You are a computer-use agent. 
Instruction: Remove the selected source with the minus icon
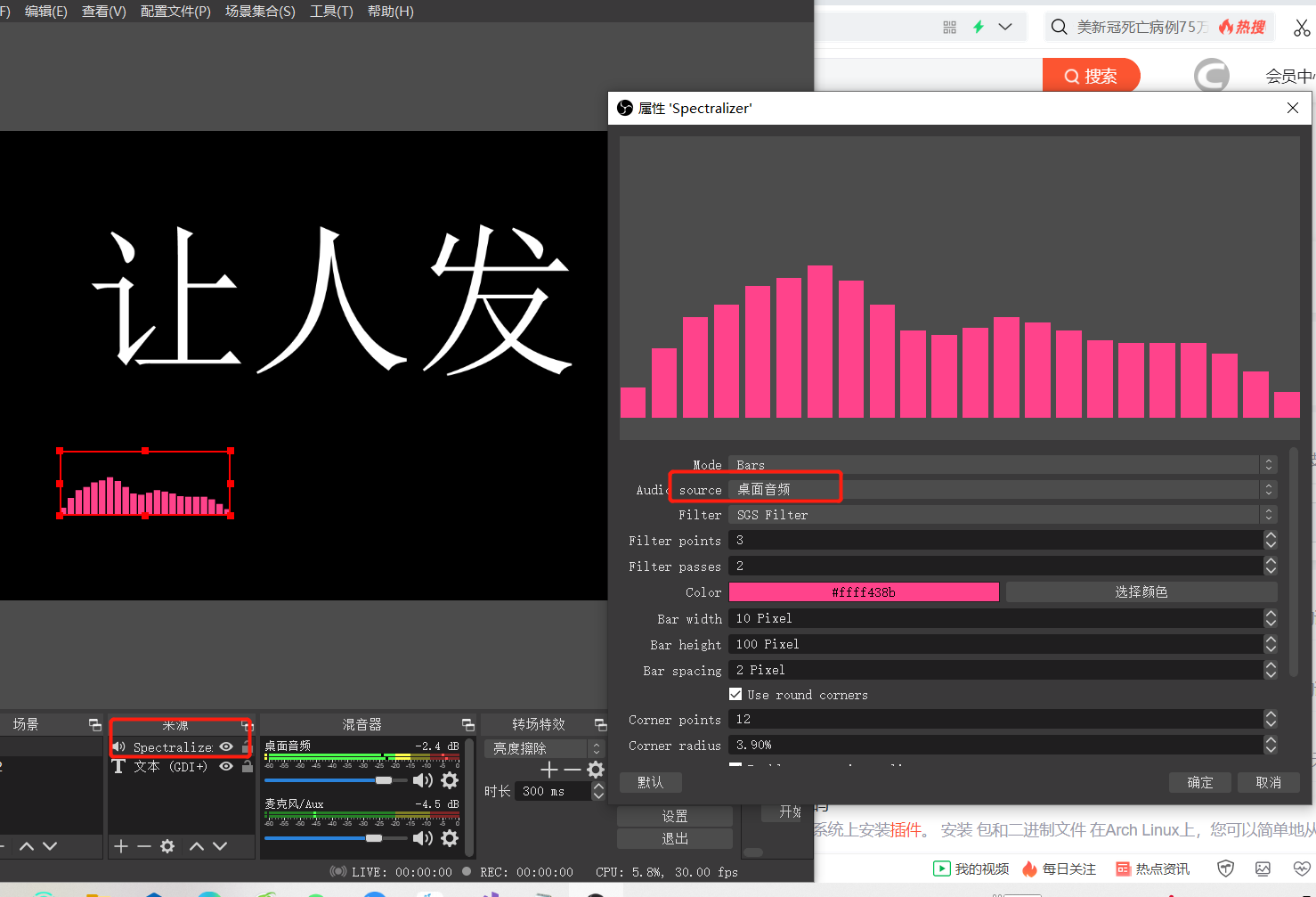(x=144, y=846)
